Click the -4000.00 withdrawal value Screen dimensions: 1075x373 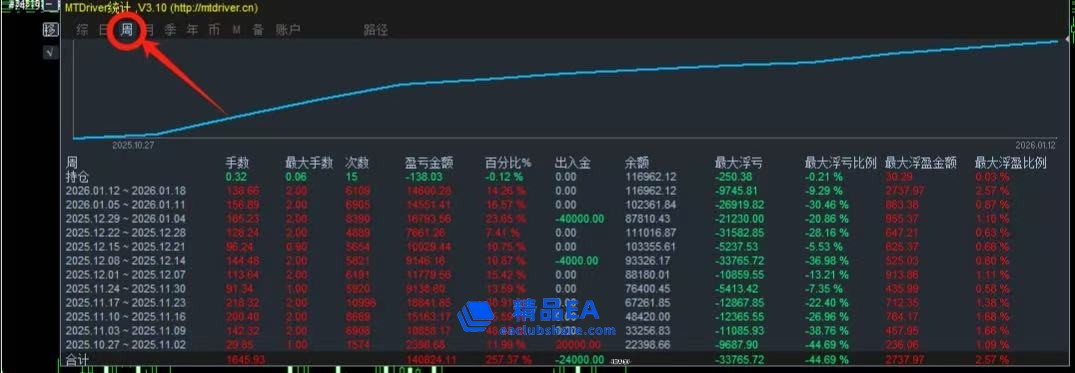click(x=577, y=261)
